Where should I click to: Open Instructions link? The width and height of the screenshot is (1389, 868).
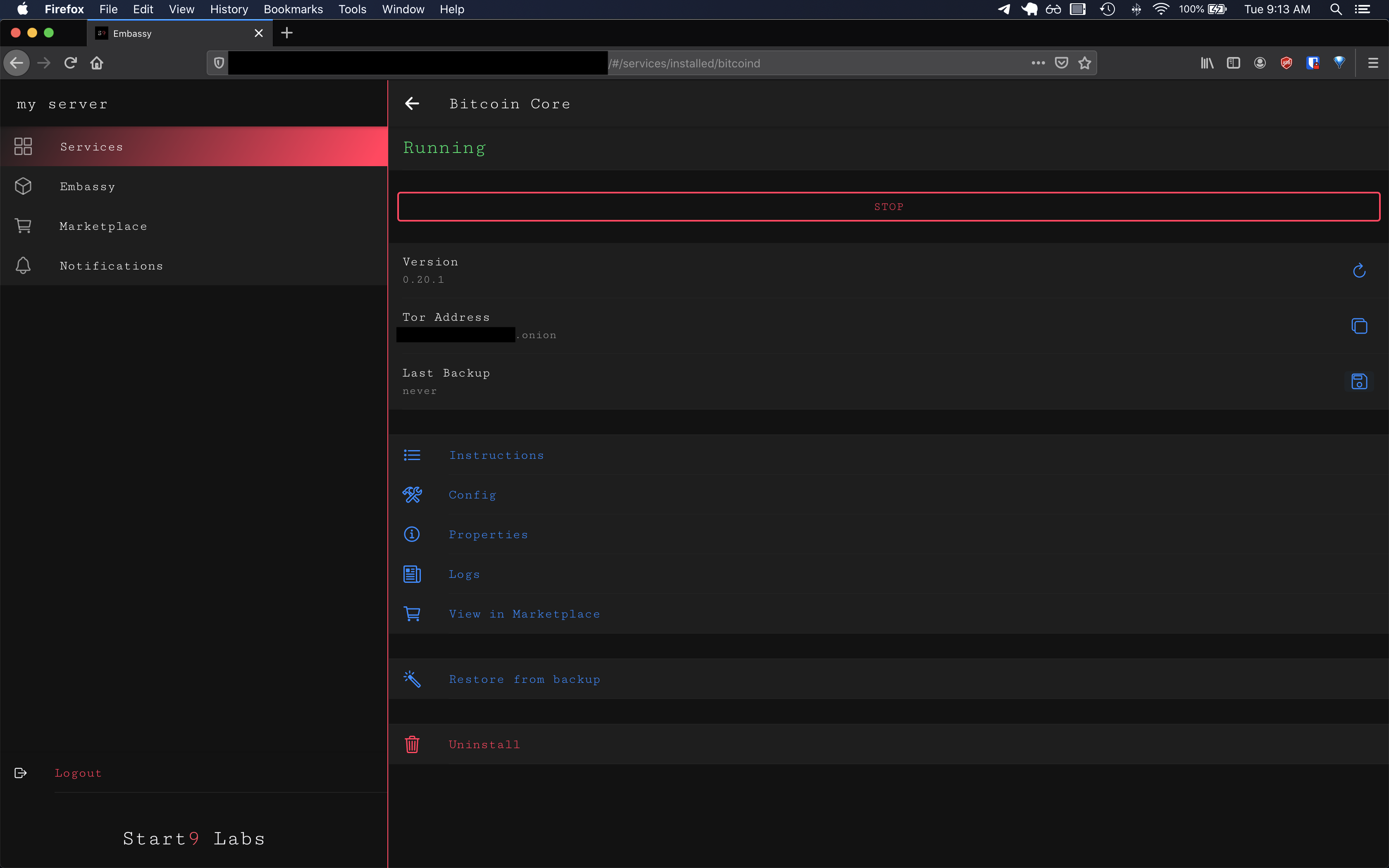pos(496,455)
